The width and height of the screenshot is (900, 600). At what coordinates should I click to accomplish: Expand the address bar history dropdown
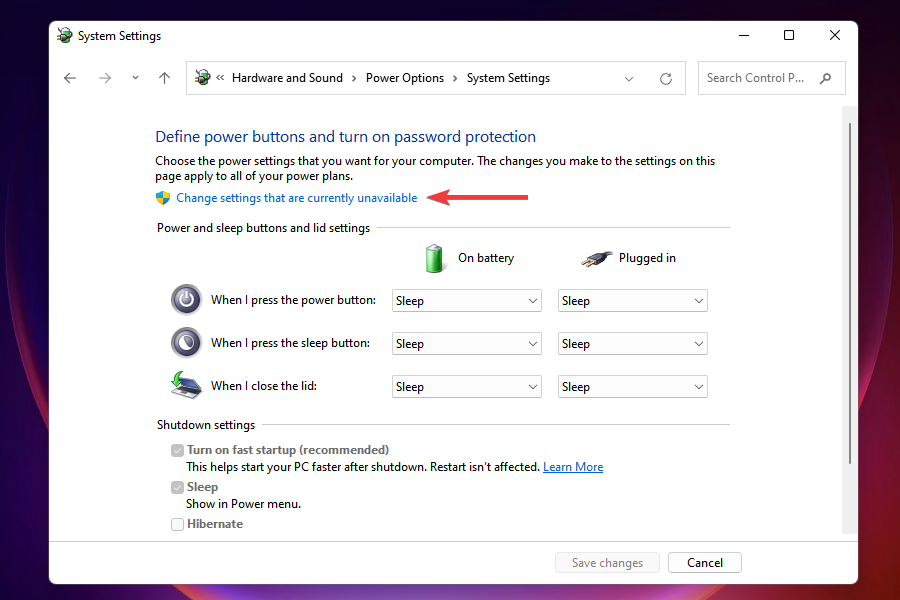(x=629, y=79)
